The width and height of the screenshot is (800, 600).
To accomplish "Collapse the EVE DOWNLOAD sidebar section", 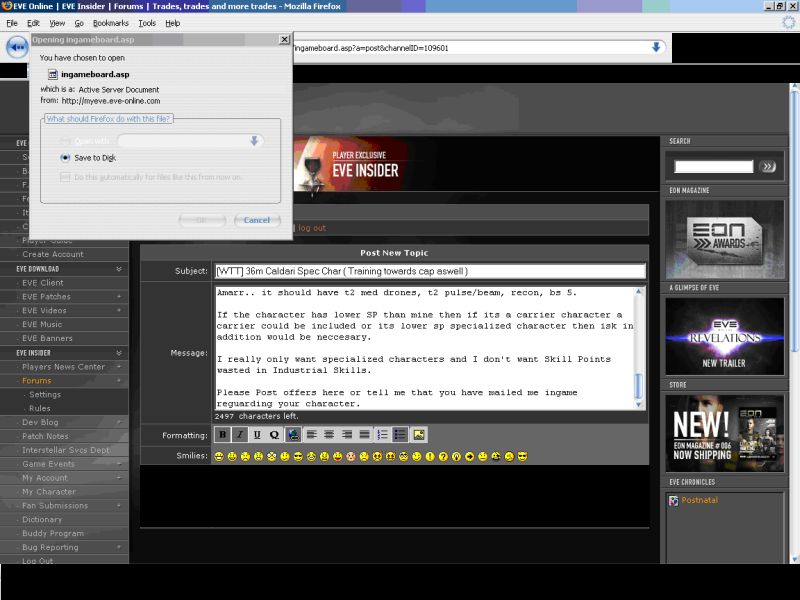I will point(119,269).
